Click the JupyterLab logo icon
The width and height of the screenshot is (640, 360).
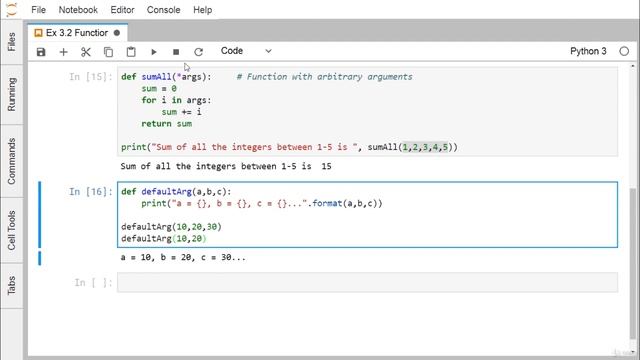12,9
